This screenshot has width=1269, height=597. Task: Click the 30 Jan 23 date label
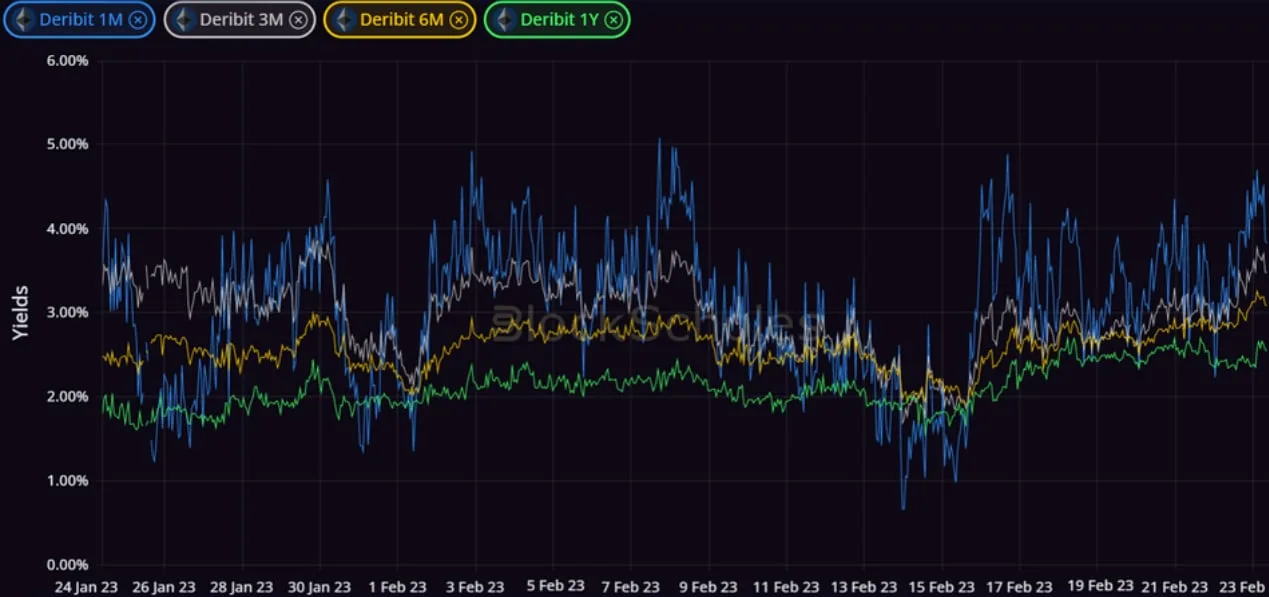click(x=320, y=587)
